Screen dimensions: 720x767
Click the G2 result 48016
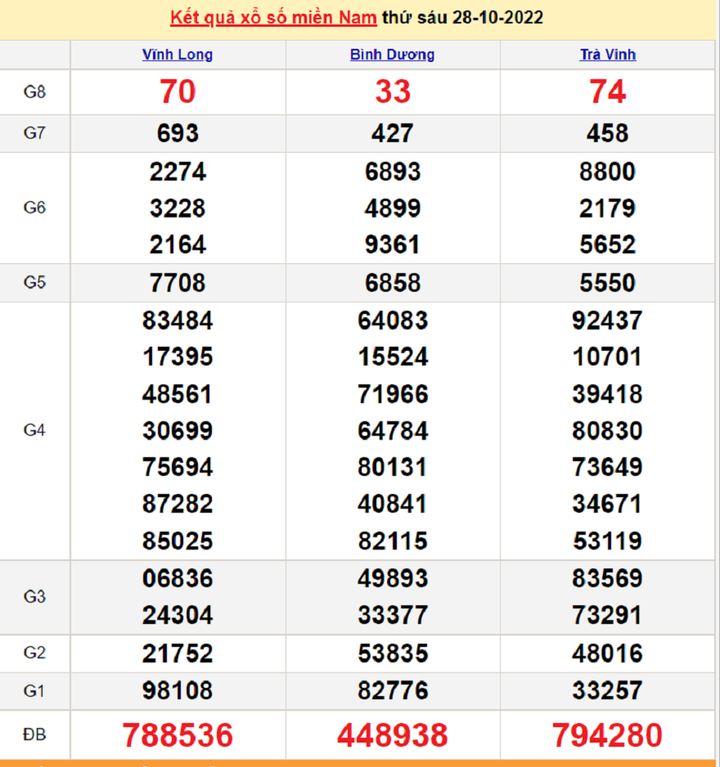tap(607, 653)
